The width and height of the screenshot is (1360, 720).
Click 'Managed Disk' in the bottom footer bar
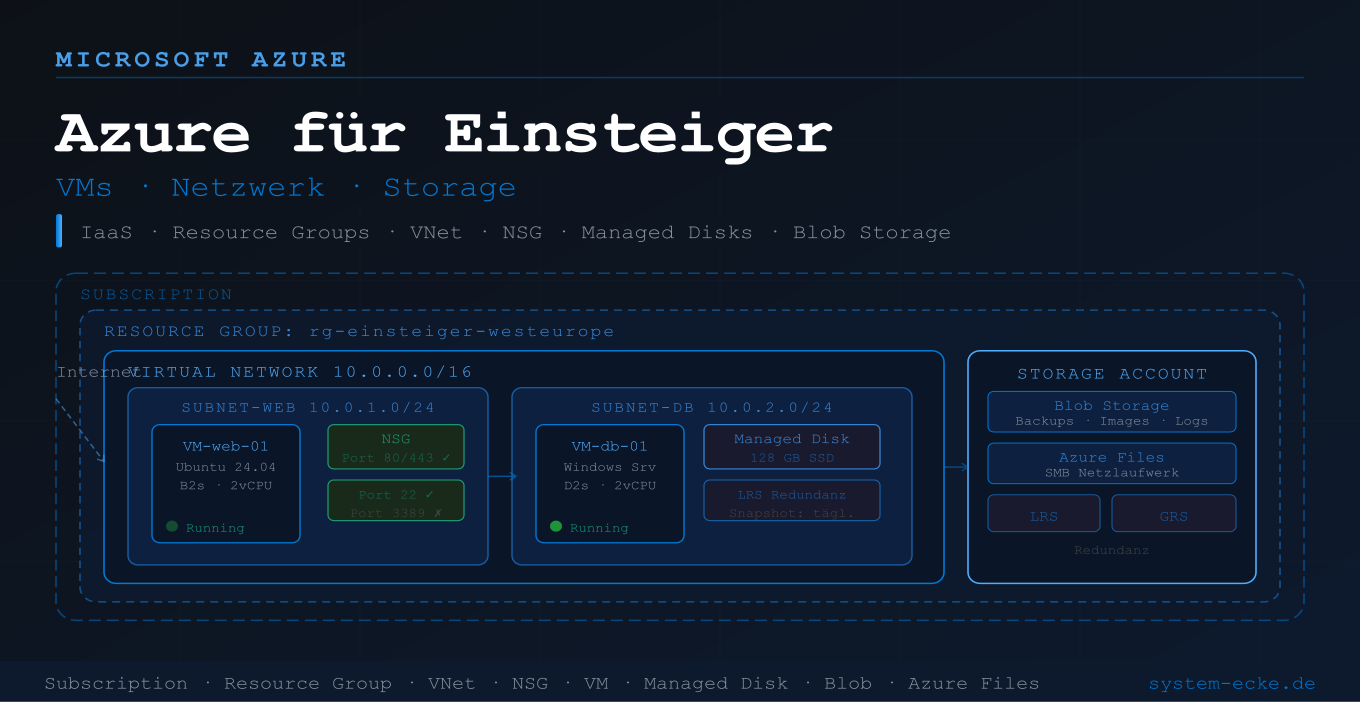click(716, 684)
